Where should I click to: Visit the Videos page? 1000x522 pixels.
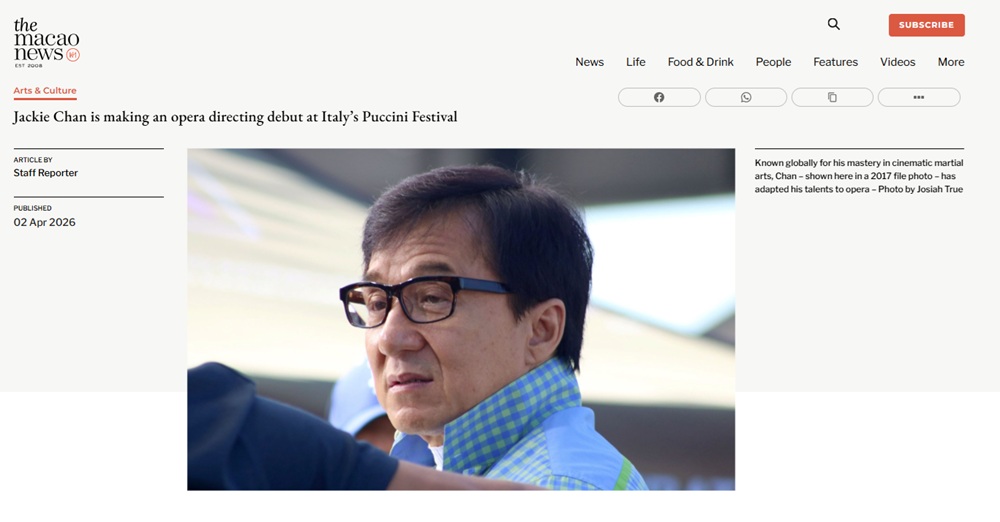[897, 62]
